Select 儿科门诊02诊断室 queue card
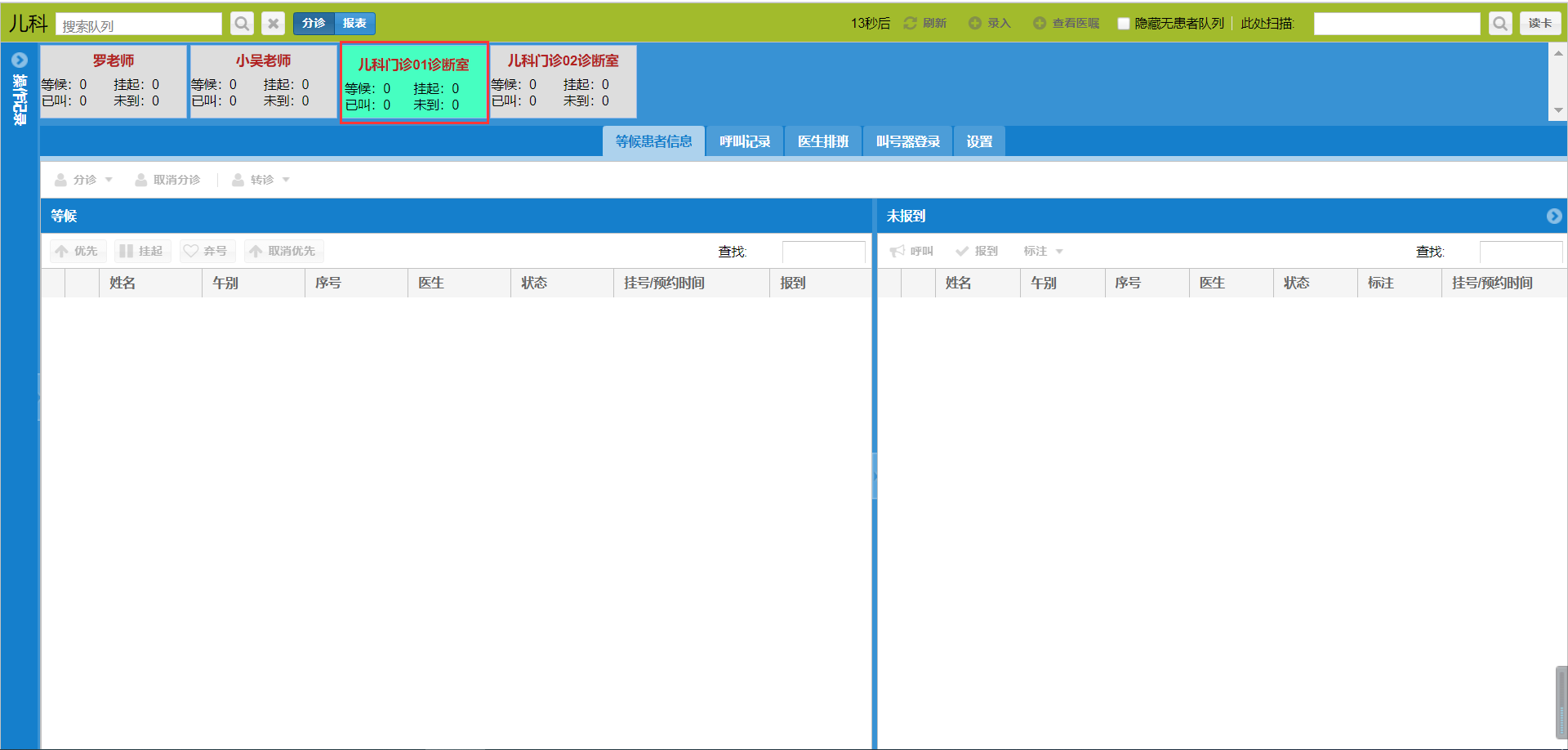This screenshot has width=1568, height=750. [563, 81]
